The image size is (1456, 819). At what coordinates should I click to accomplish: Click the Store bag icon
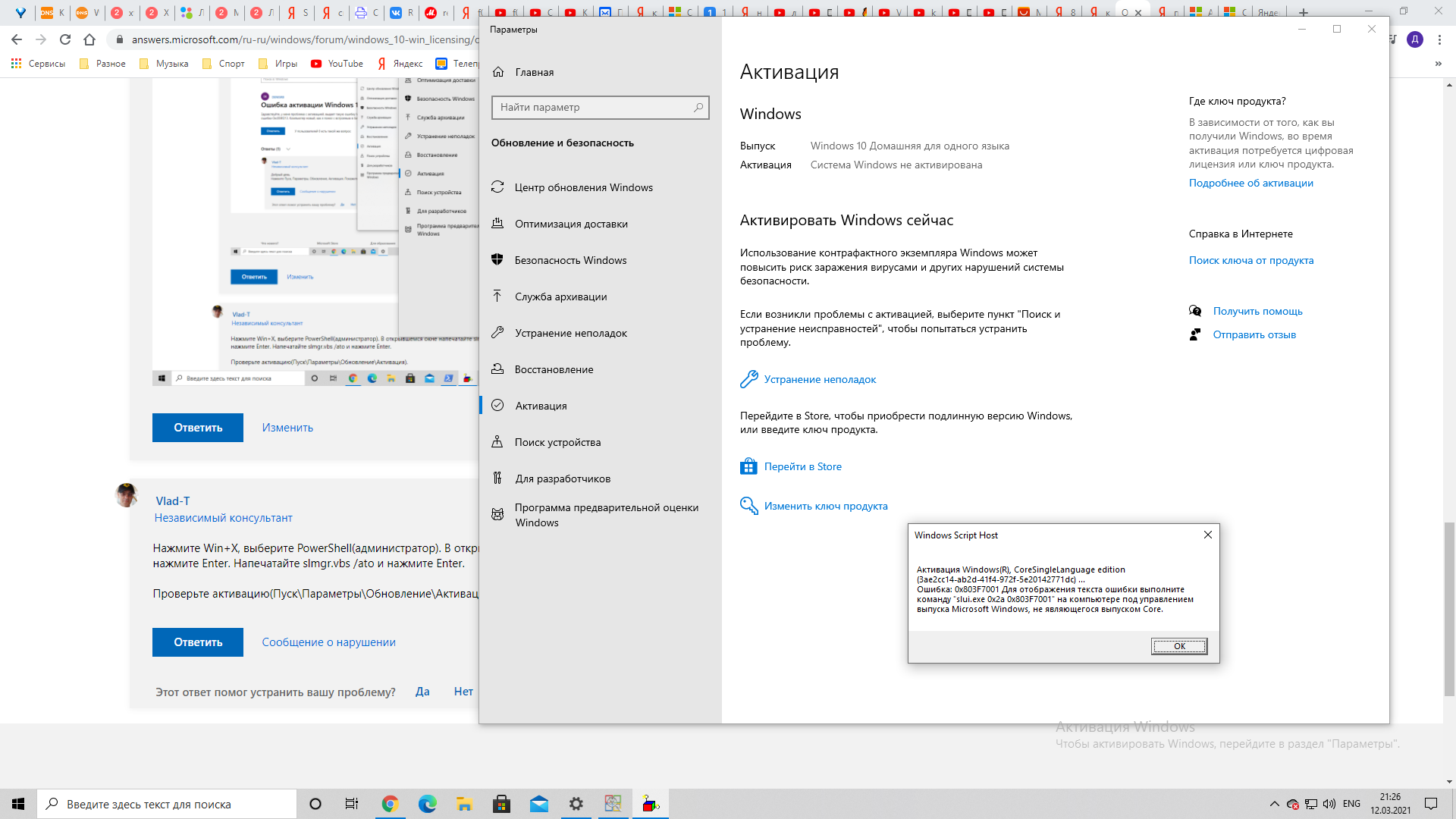pyautogui.click(x=748, y=466)
